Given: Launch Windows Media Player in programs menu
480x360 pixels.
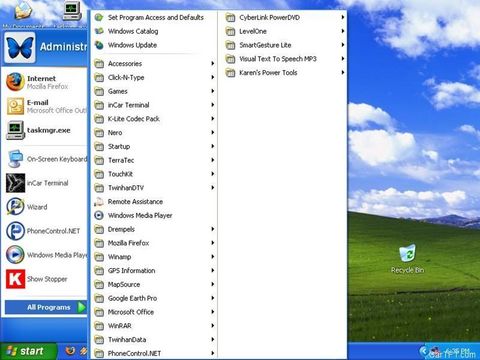Looking at the screenshot, I should [154, 215].
